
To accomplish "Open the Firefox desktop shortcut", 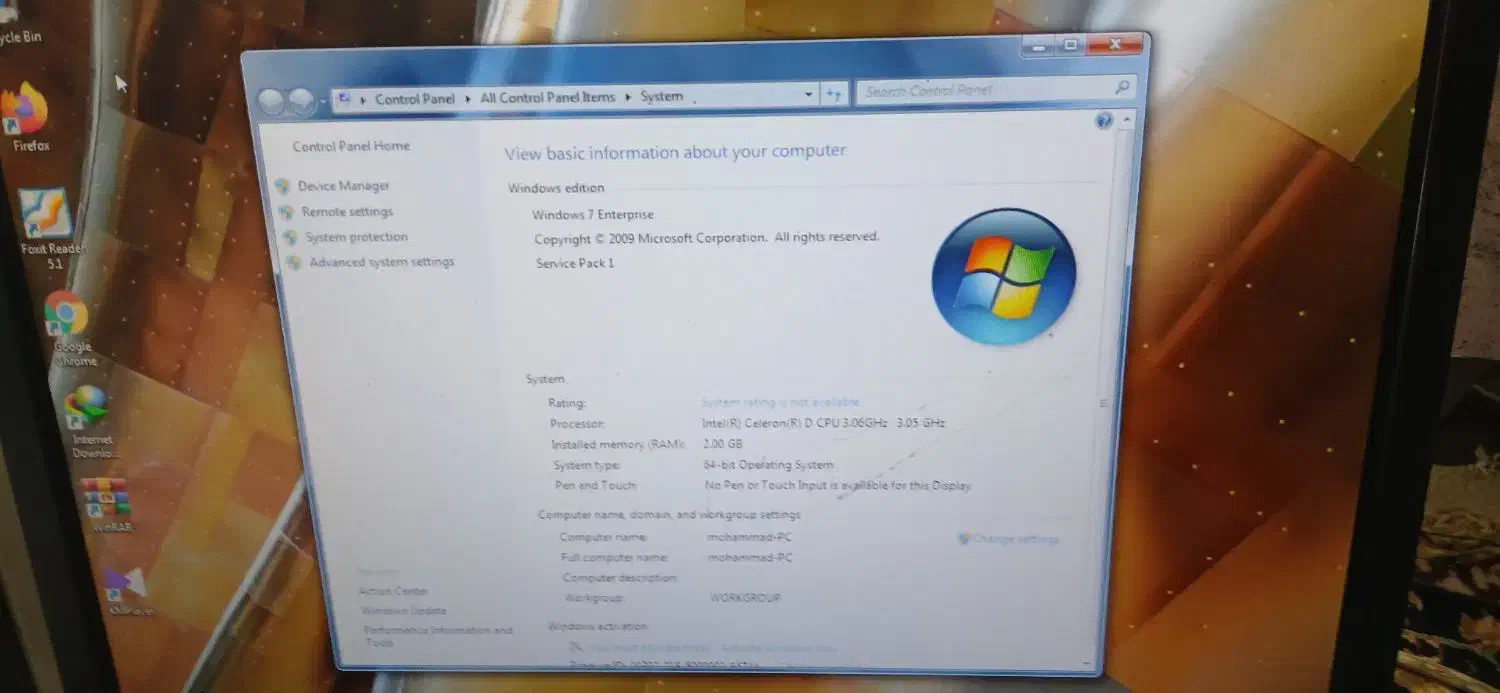I will pyautogui.click(x=26, y=115).
